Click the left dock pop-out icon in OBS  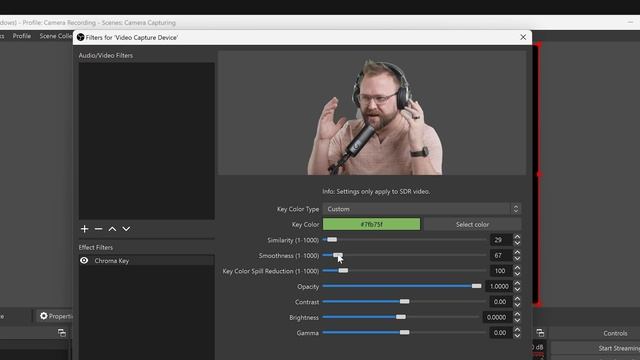pos(62,333)
